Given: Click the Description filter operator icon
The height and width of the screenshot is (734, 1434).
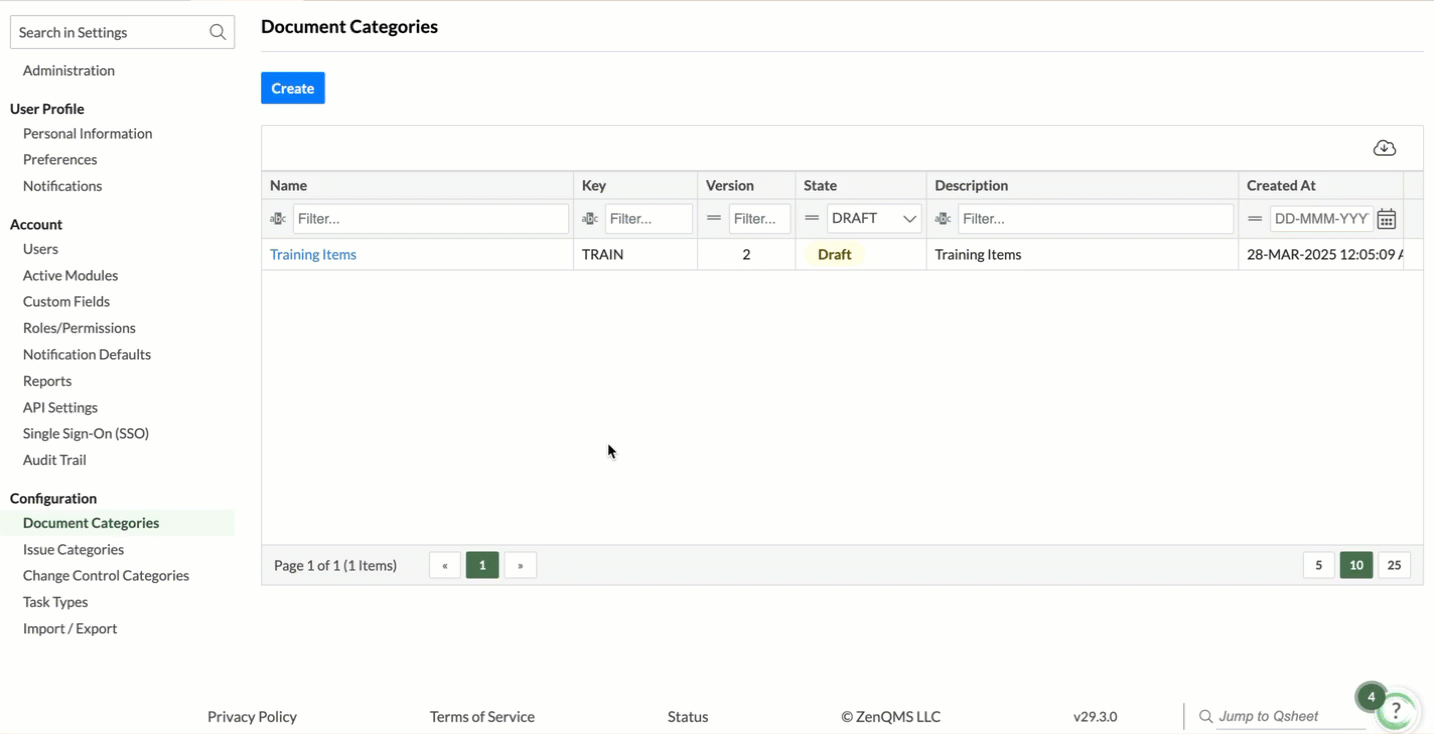Looking at the screenshot, I should [943, 219].
